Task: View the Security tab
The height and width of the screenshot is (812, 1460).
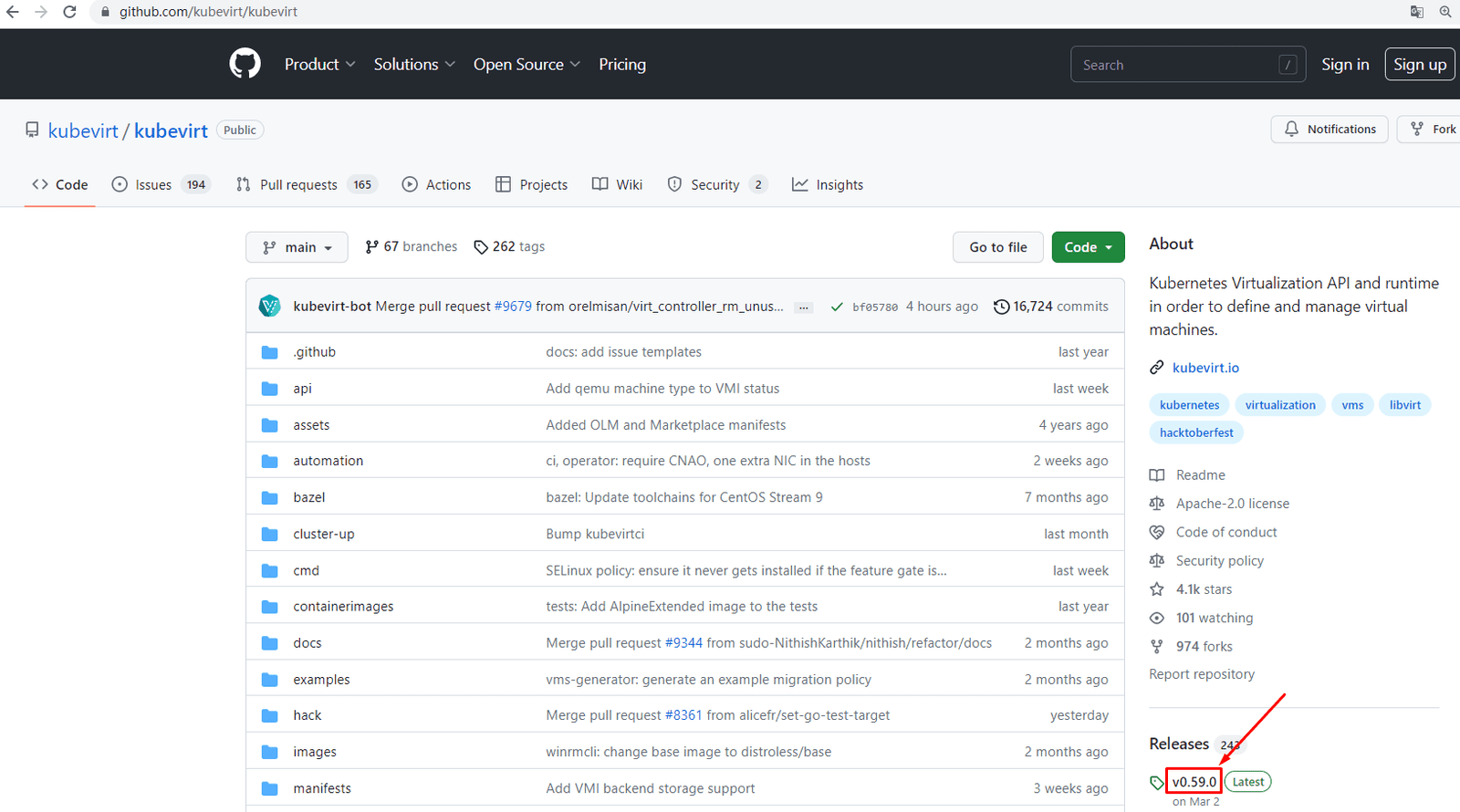Action: [717, 184]
